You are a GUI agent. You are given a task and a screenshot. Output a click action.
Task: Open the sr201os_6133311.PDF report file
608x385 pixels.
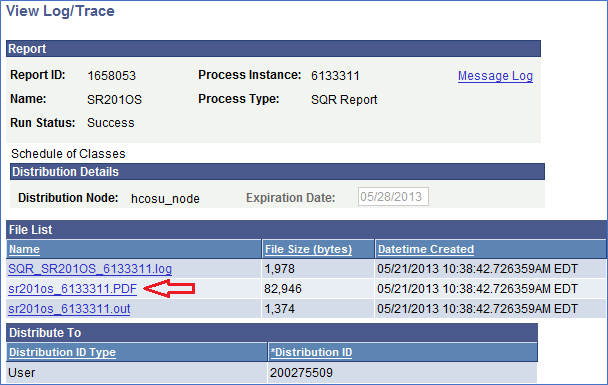73,289
